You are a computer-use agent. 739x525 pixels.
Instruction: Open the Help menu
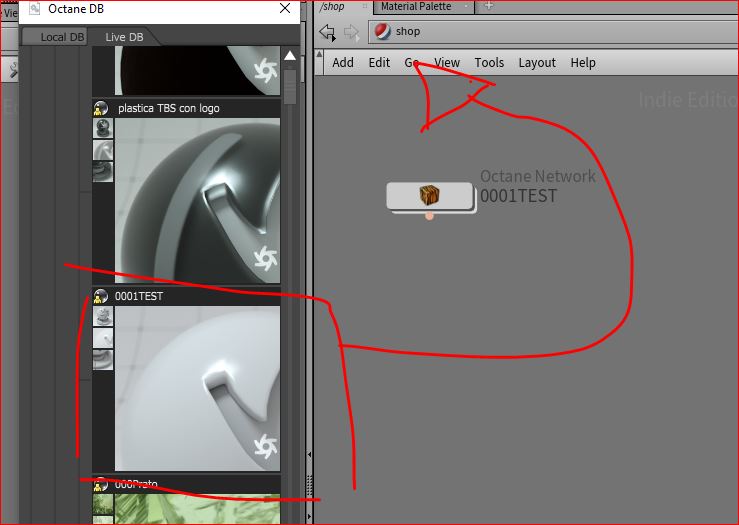[x=583, y=62]
